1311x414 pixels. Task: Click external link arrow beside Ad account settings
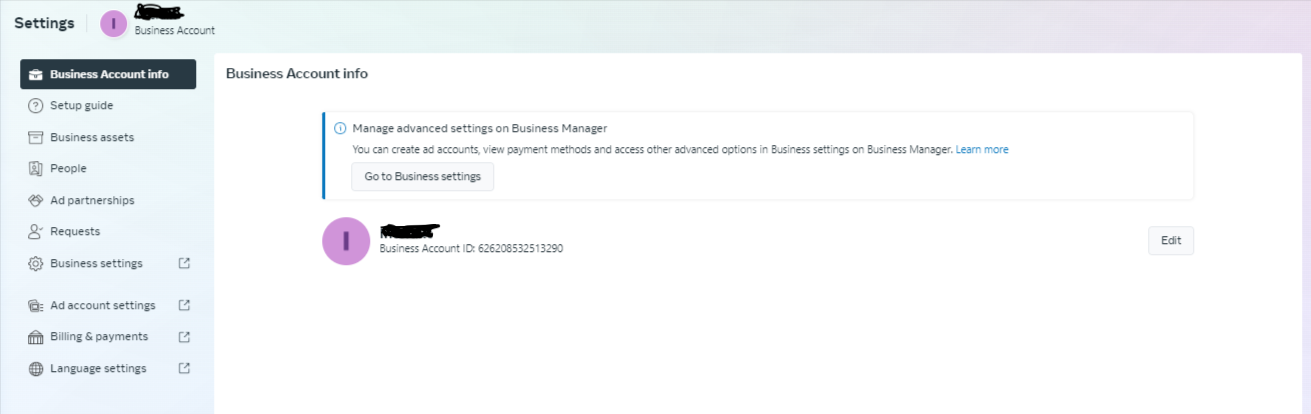[184, 305]
